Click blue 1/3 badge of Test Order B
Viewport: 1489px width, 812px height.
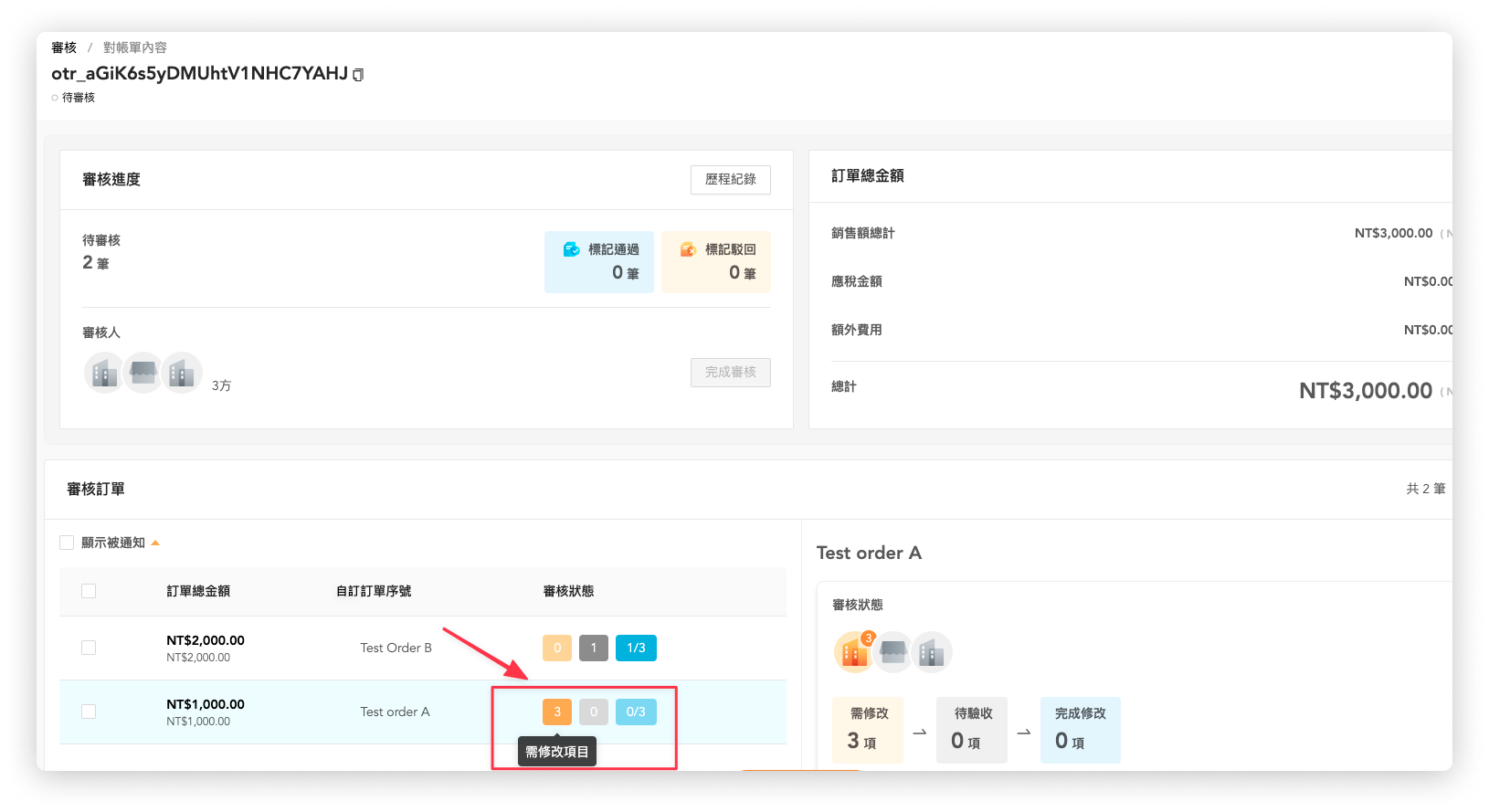point(636,648)
